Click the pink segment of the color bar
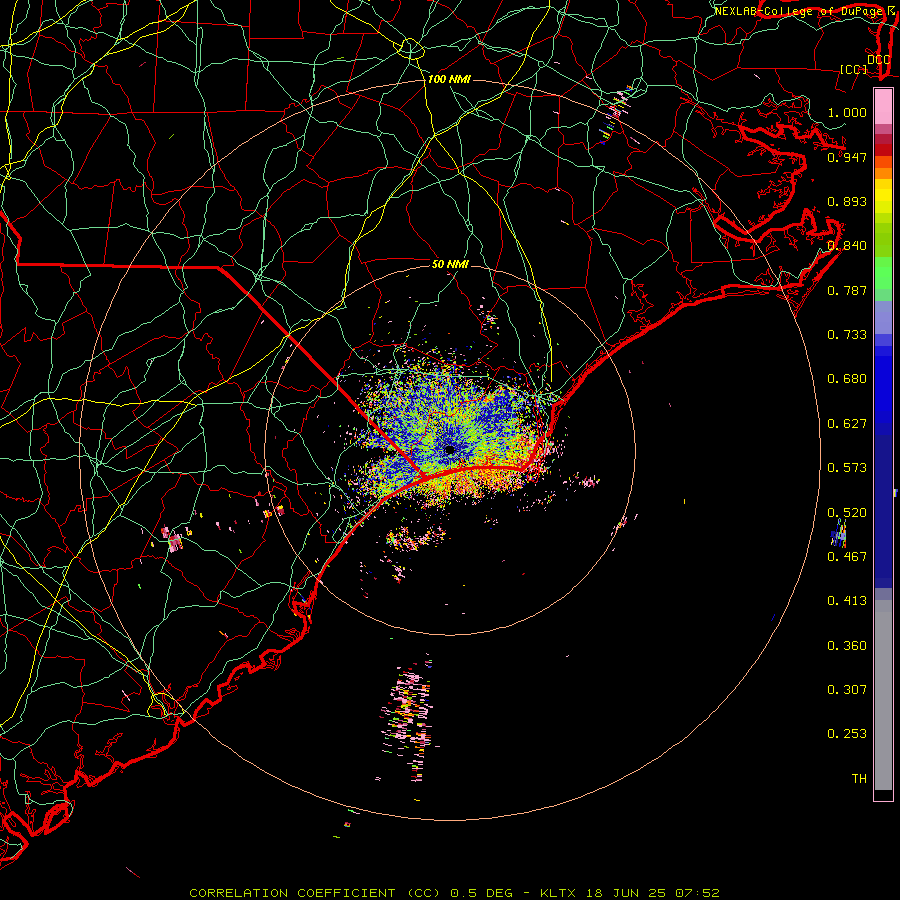The image size is (900, 900). pos(883,107)
